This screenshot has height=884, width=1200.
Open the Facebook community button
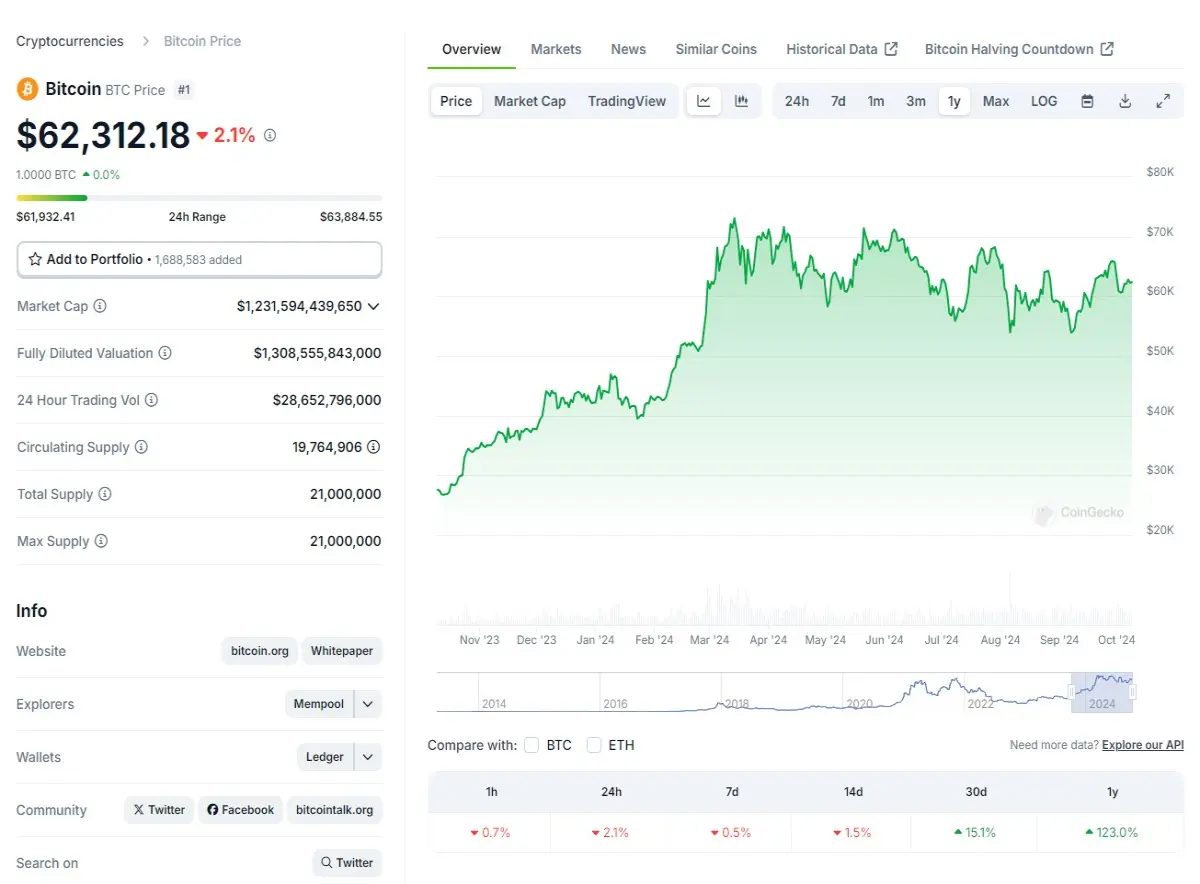(x=240, y=810)
